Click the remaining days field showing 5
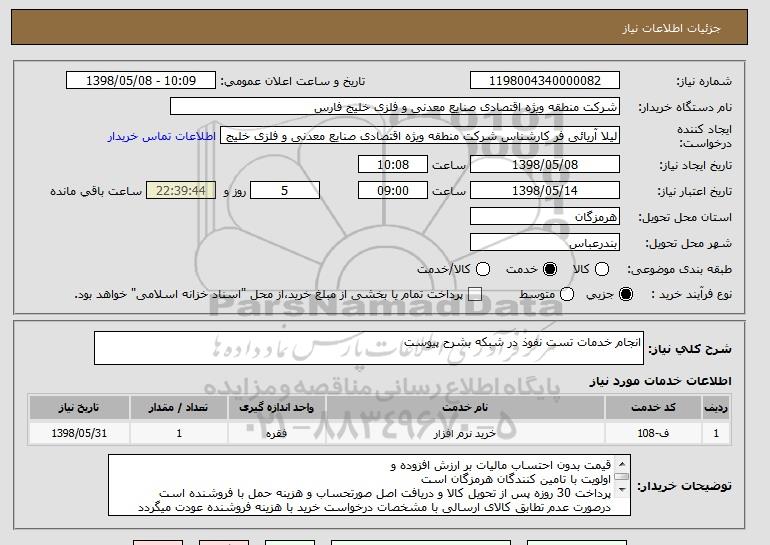Screen dimensions: 770x545 (285, 191)
